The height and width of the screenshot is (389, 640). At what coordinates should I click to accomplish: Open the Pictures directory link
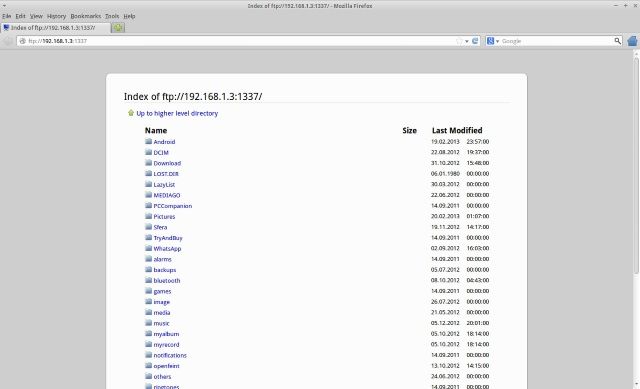pos(164,216)
